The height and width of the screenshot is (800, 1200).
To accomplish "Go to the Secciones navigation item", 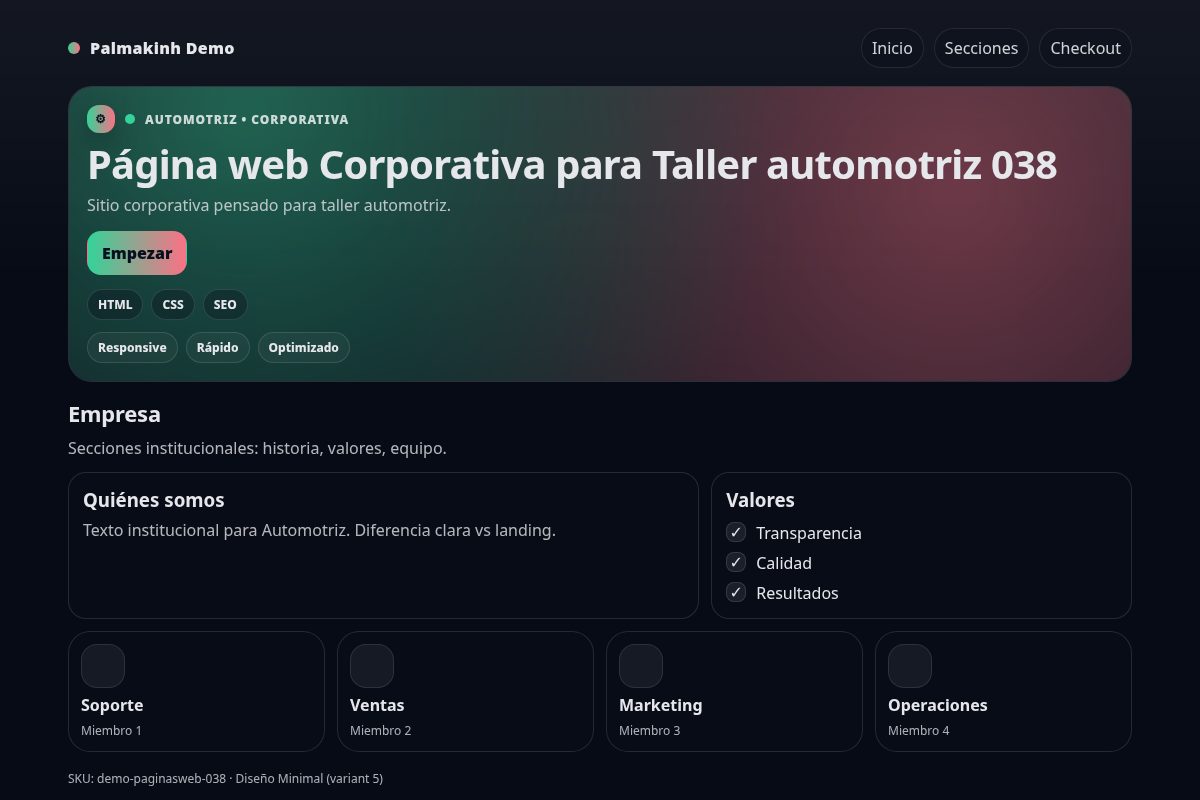I will [981, 48].
